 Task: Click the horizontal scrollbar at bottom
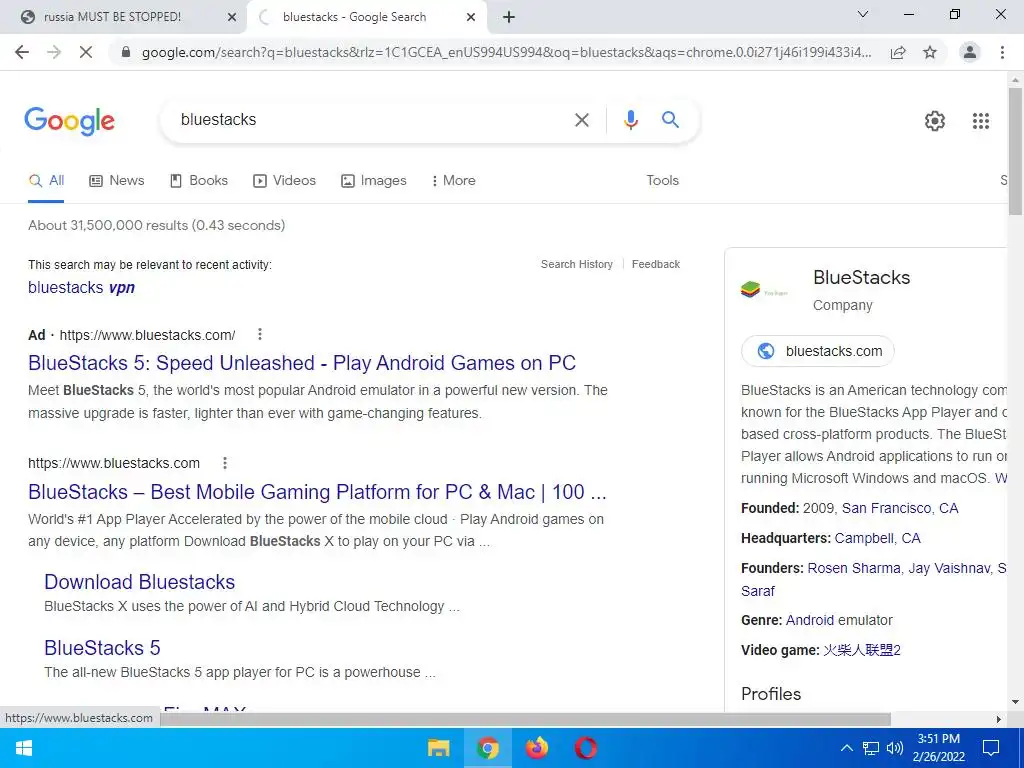coord(526,719)
